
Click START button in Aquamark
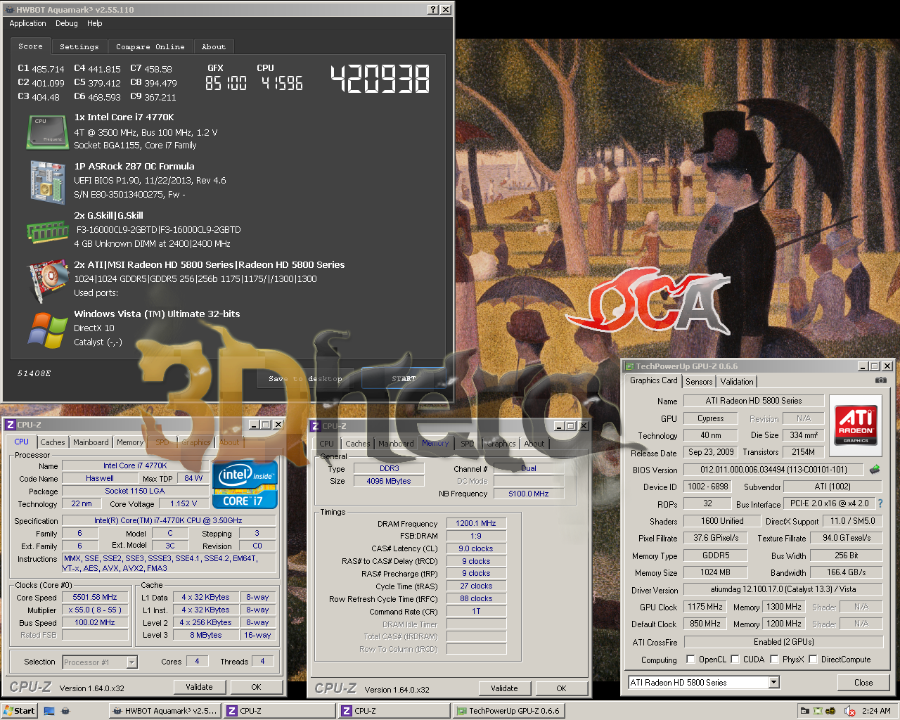click(404, 378)
